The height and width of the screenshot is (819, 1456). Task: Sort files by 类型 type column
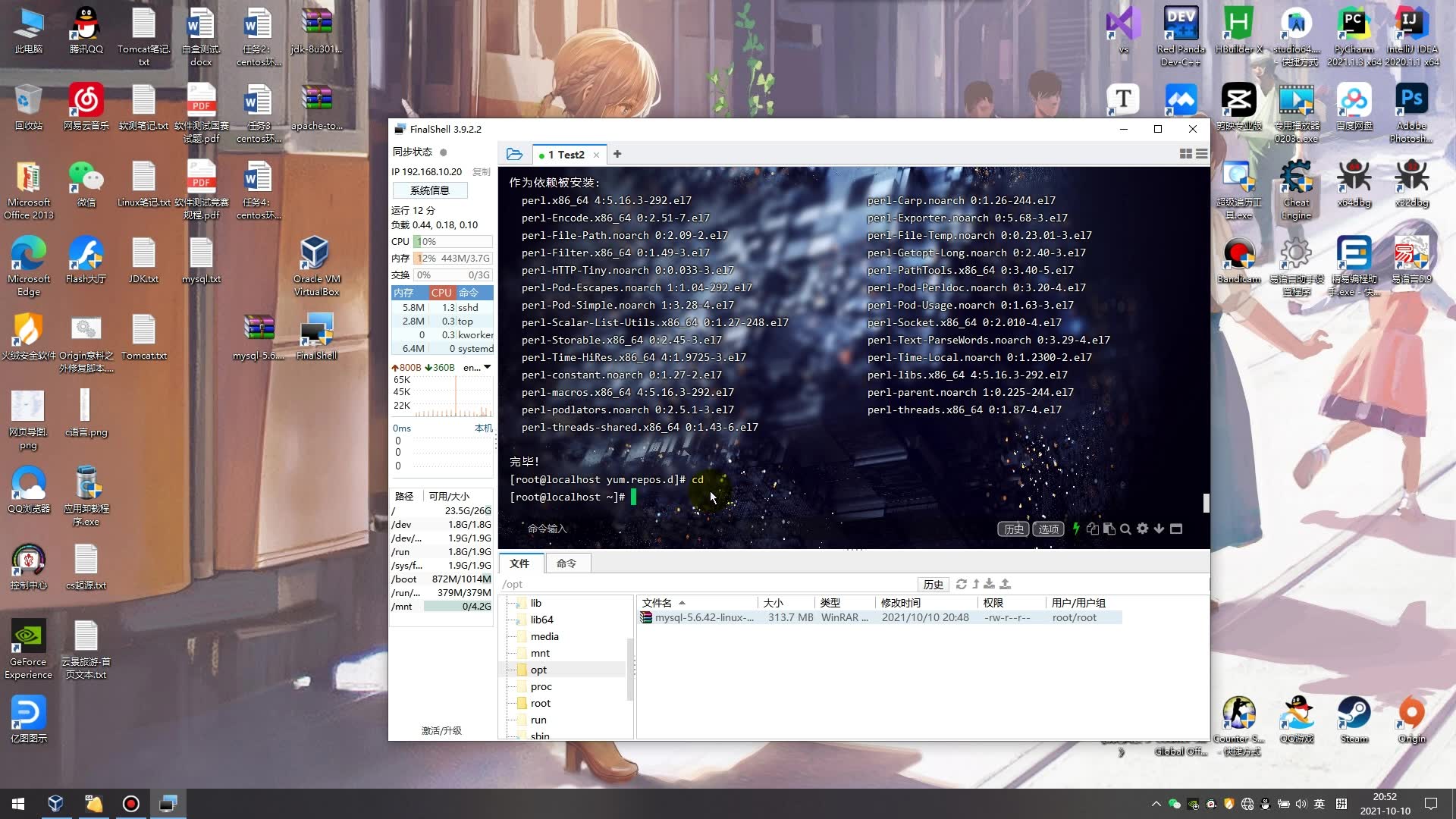coord(844,603)
